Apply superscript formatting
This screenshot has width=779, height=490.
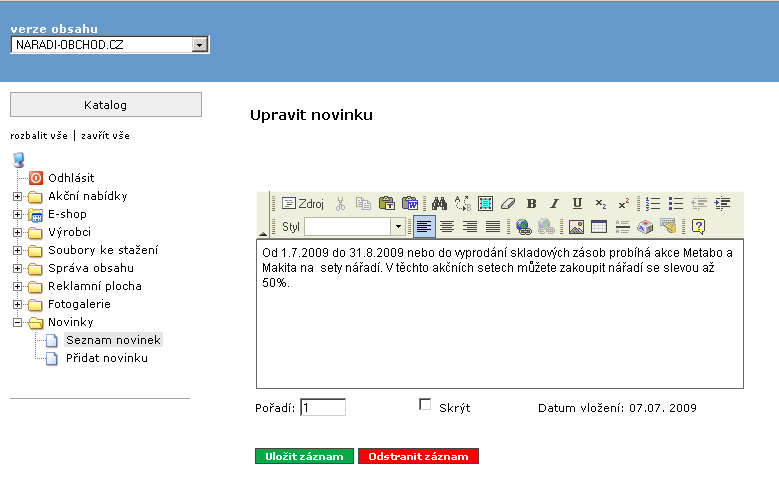click(x=623, y=203)
